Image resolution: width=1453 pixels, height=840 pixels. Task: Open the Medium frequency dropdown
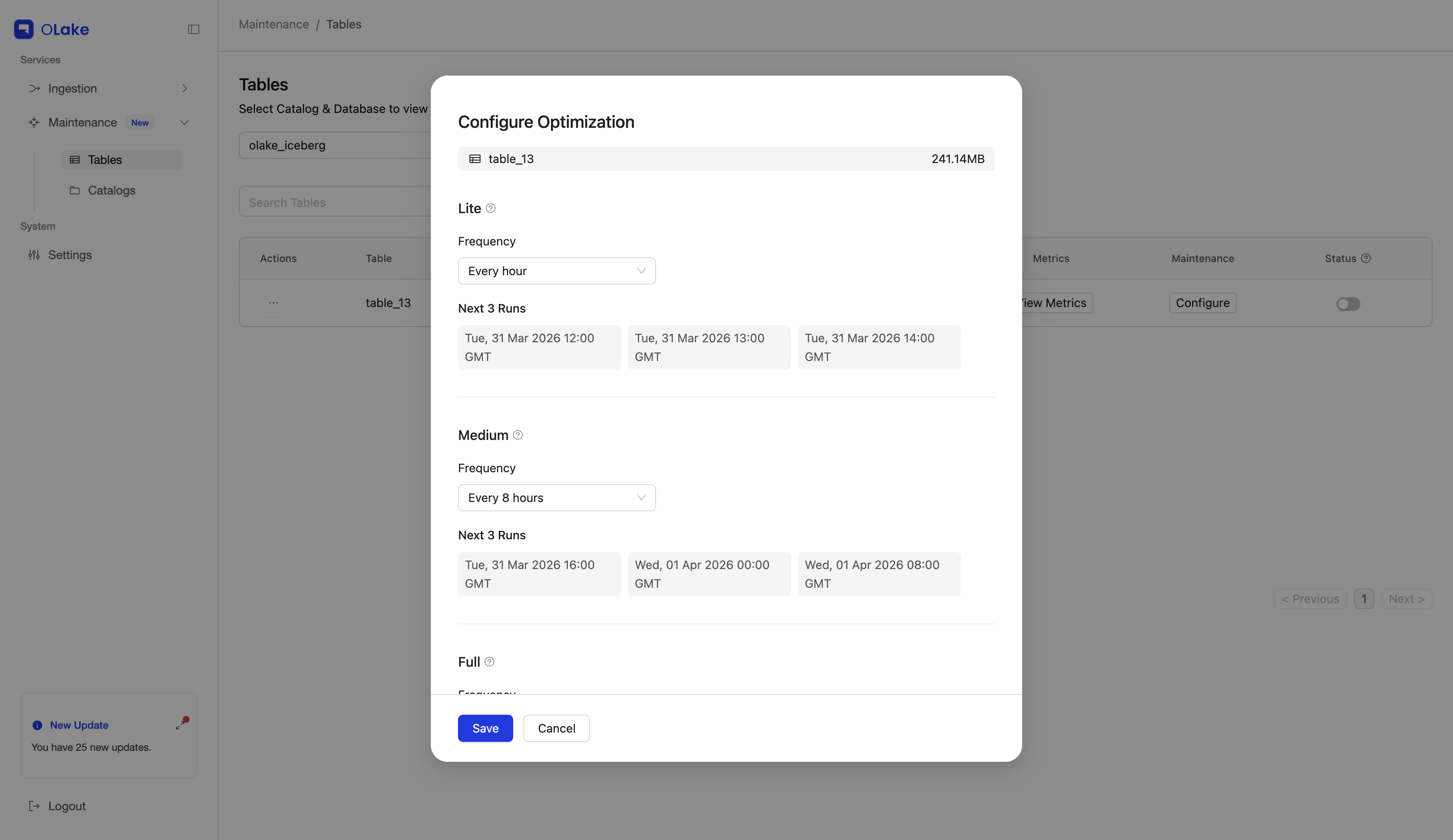(557, 498)
